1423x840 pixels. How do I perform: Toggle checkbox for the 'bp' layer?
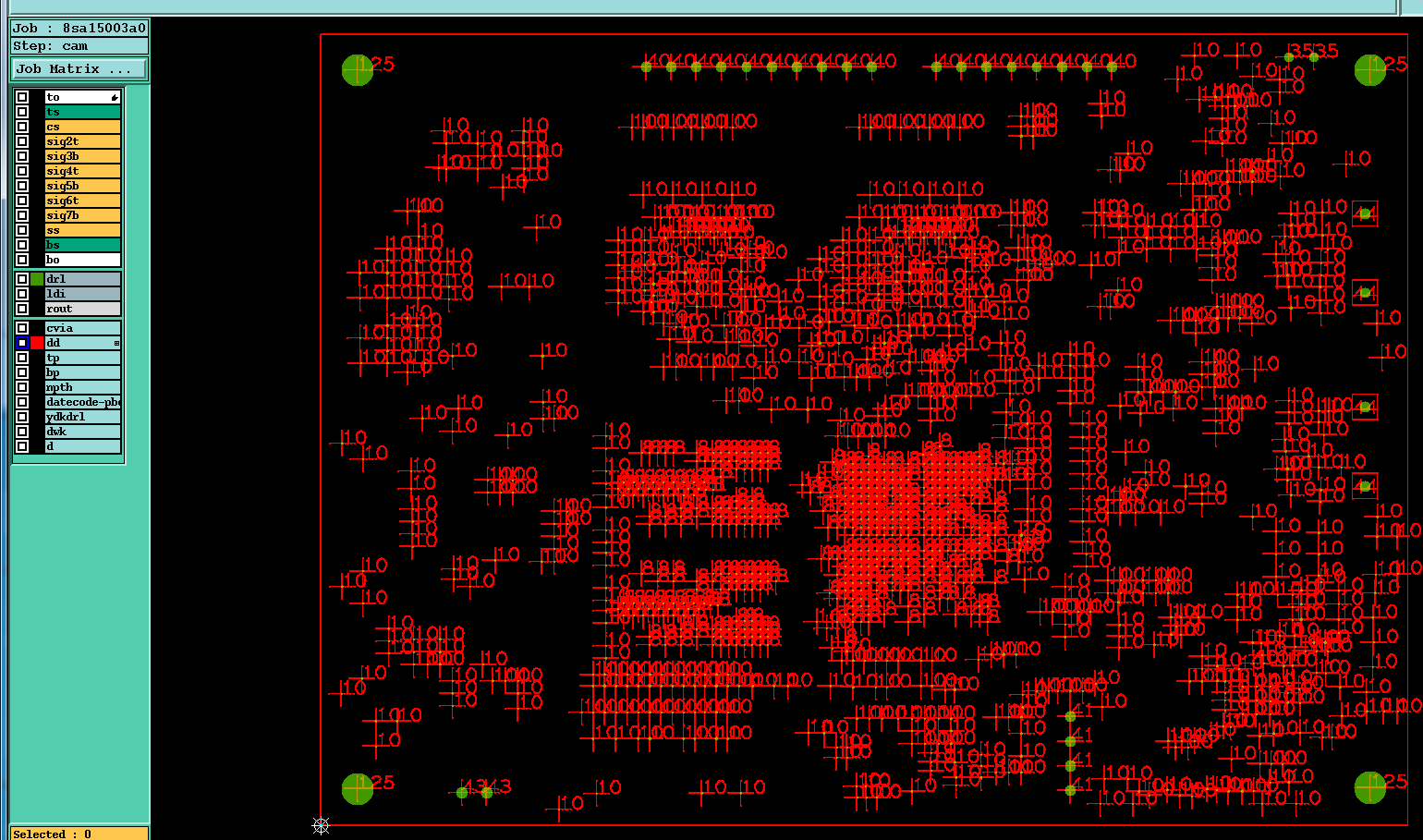(x=22, y=372)
